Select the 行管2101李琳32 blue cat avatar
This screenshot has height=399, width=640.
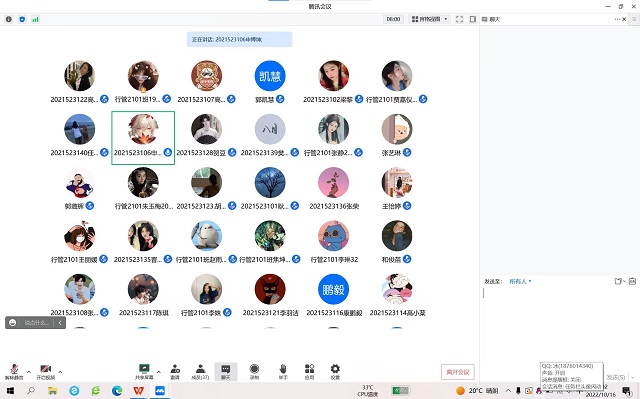click(333, 236)
